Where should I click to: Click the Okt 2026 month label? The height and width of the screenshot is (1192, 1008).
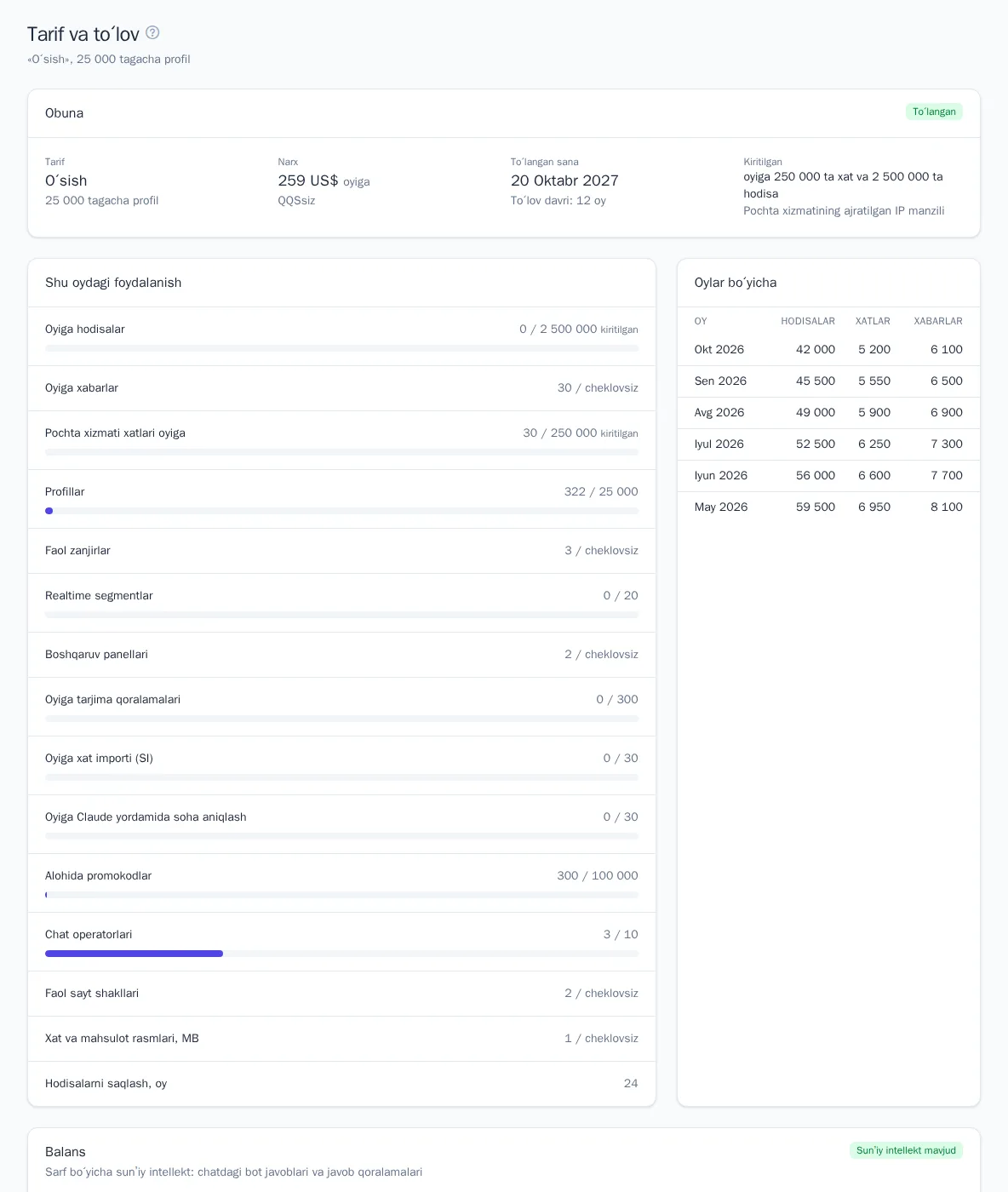click(x=719, y=349)
